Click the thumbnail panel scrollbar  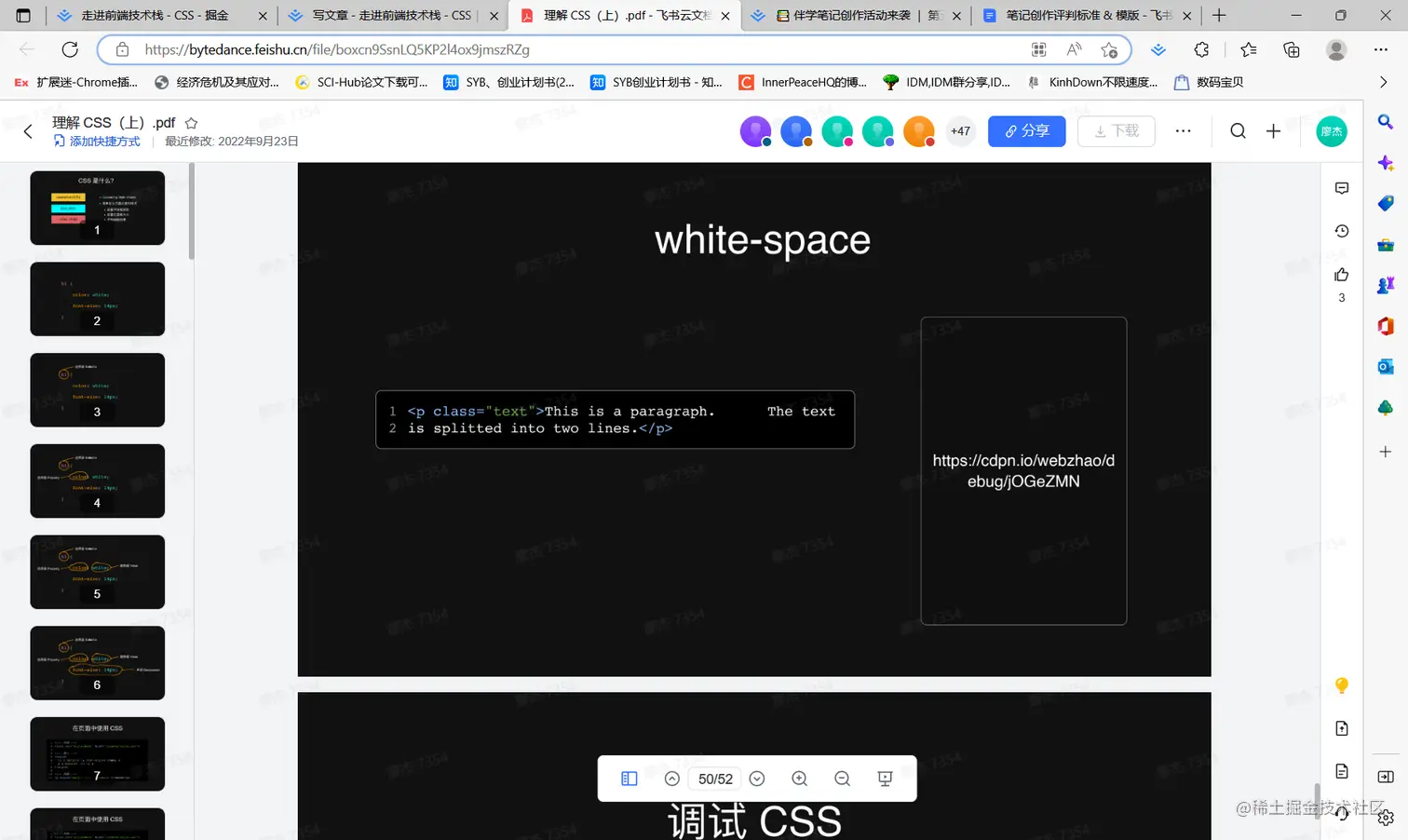point(192,212)
